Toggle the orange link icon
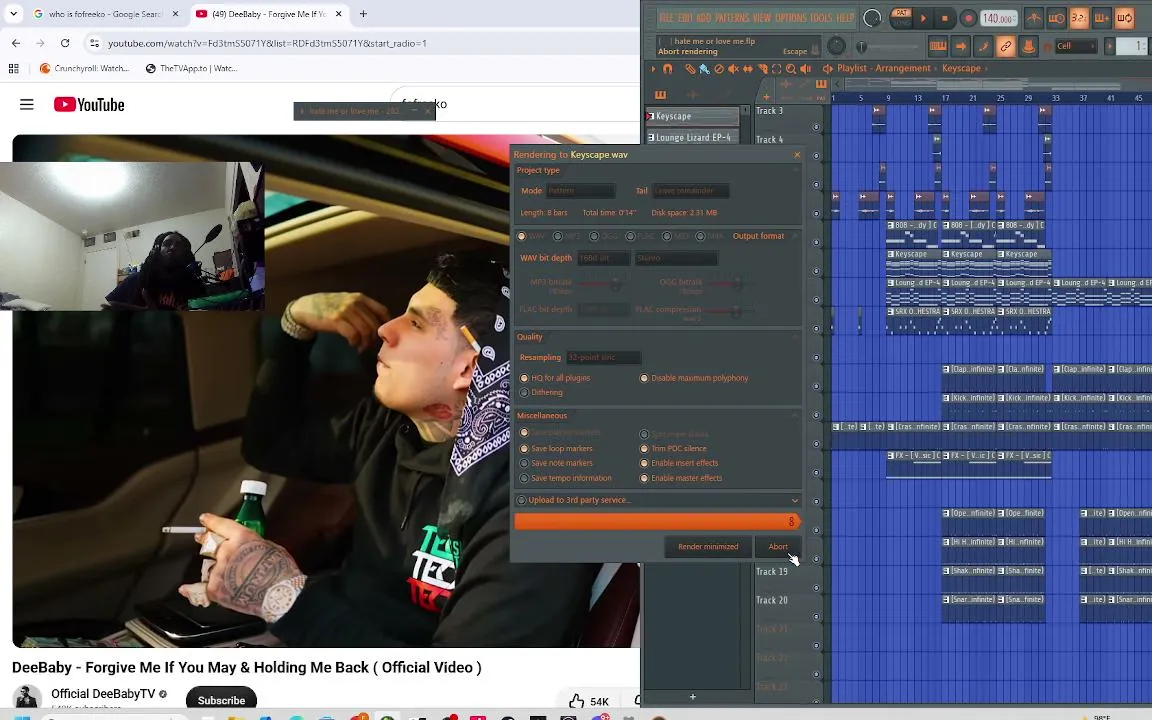1152x720 pixels. (x=1006, y=46)
